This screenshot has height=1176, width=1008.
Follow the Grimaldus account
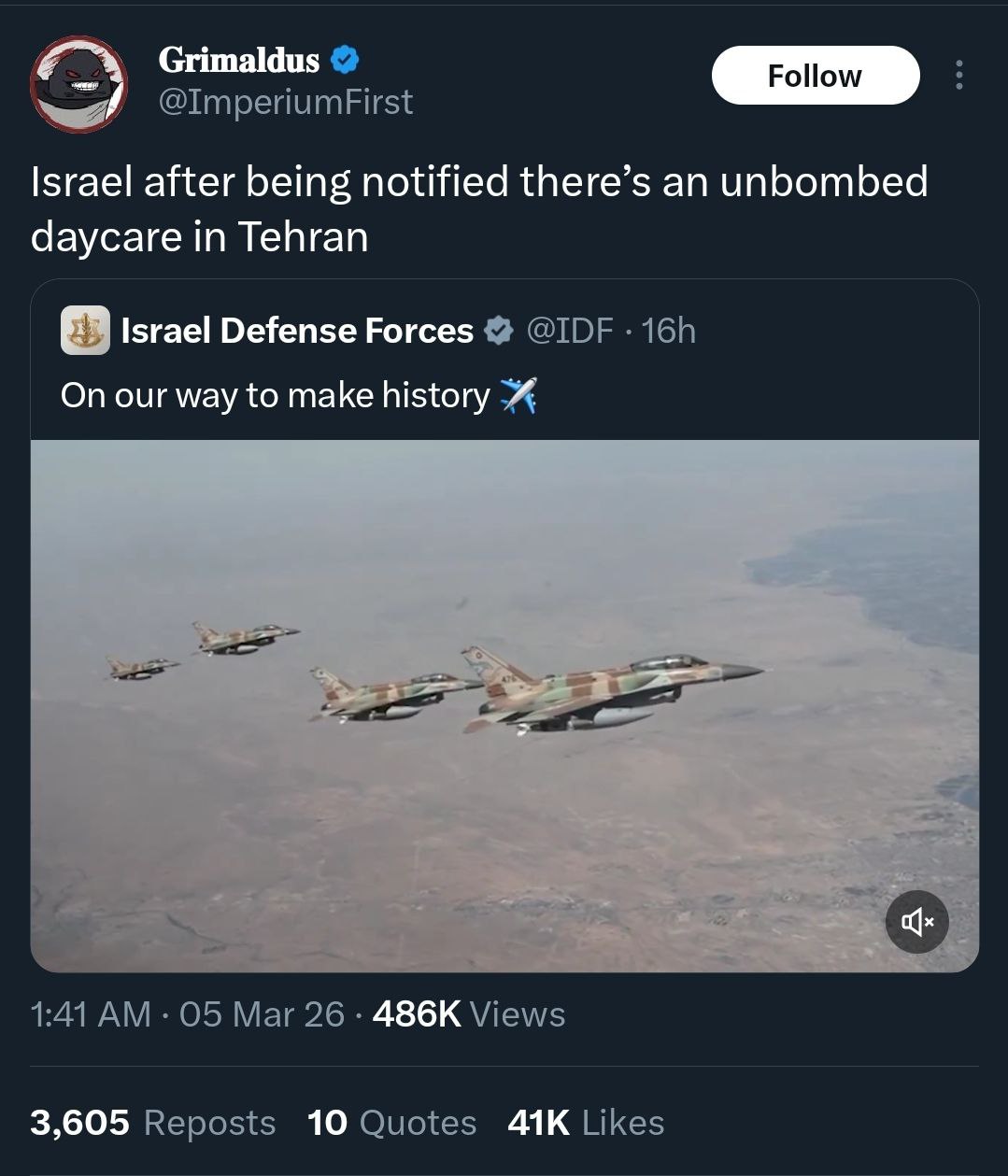[x=815, y=76]
